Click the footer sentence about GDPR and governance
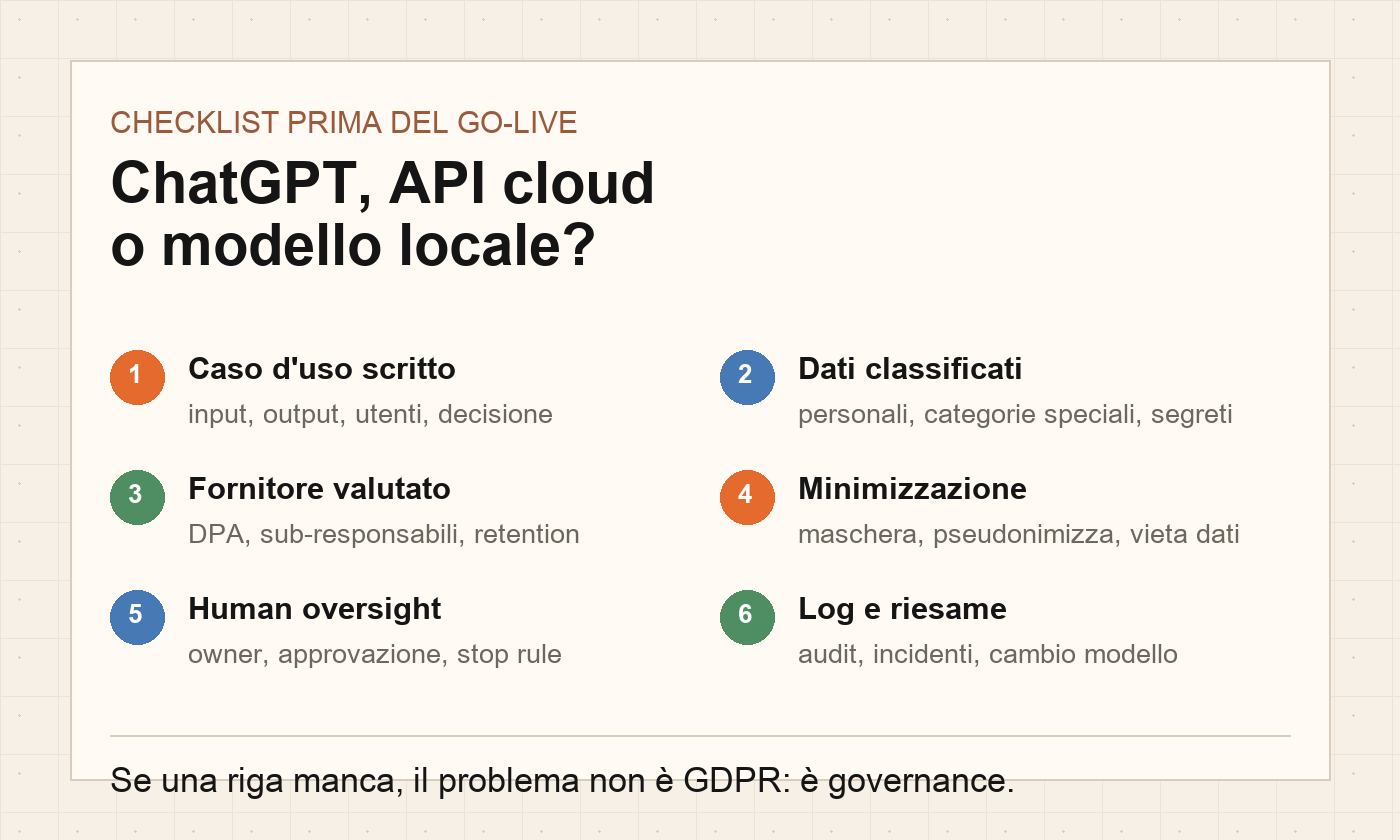1400x840 pixels. pos(562,781)
